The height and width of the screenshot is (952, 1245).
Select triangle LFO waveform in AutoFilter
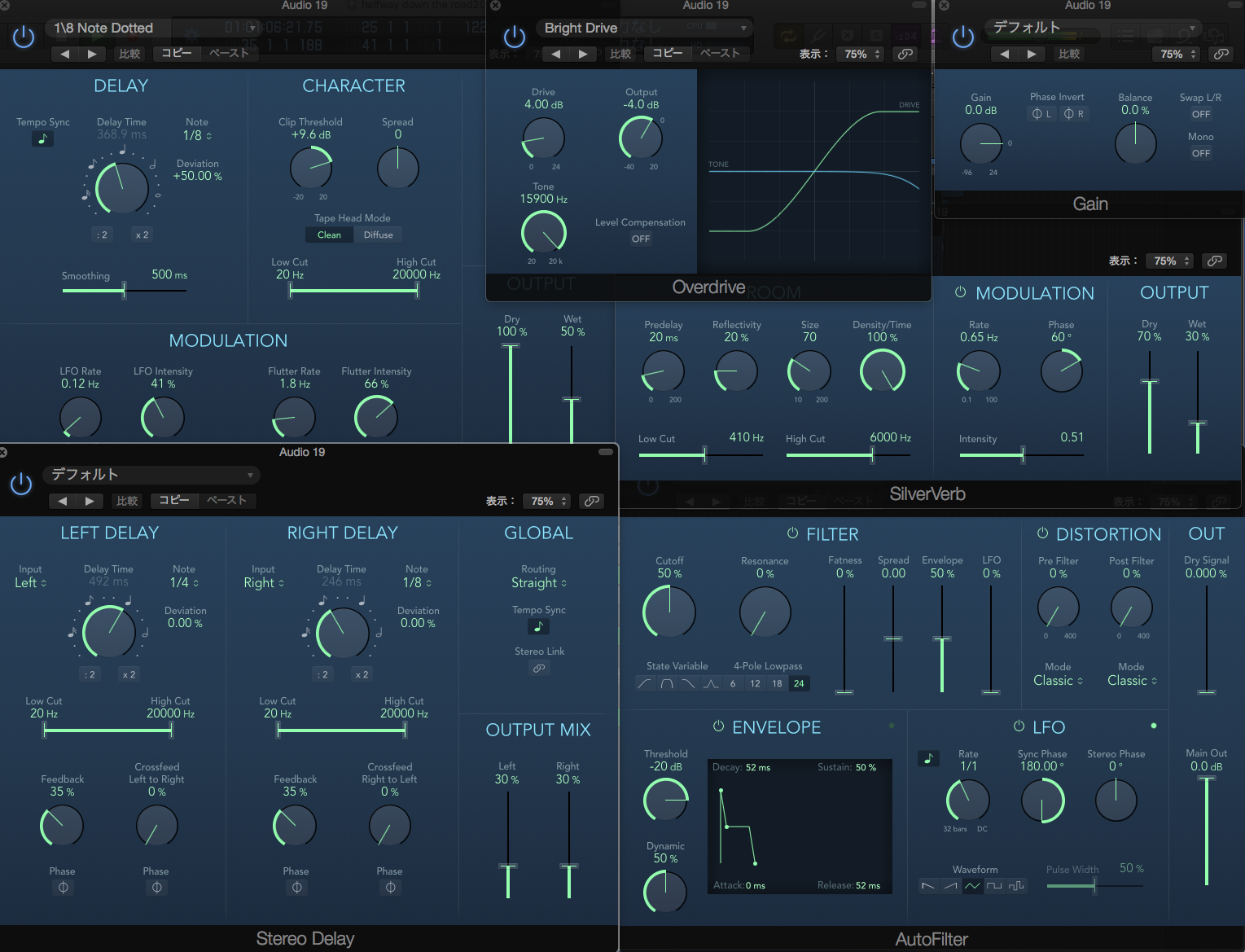[972, 885]
